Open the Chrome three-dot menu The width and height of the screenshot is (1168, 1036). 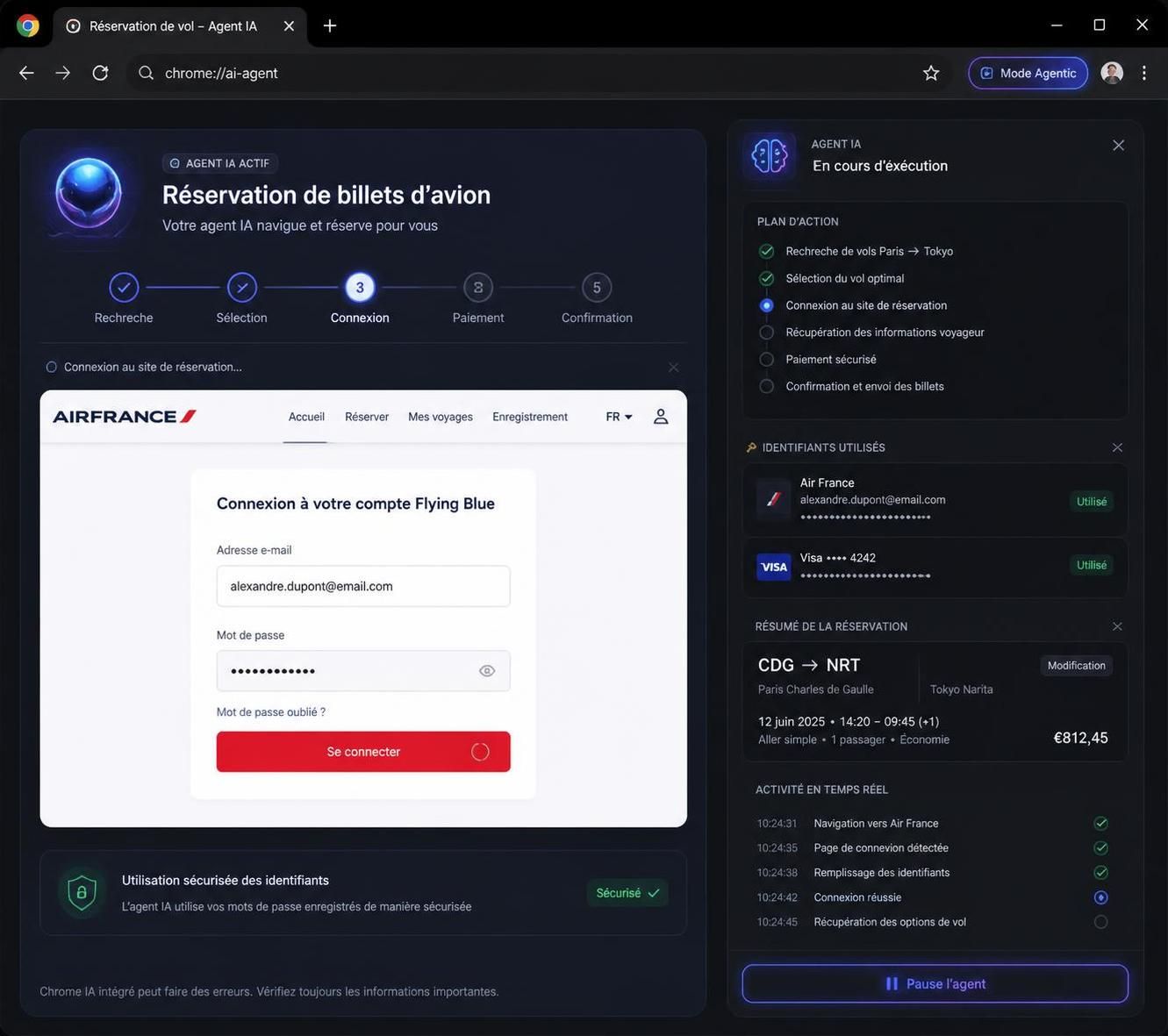1143,73
